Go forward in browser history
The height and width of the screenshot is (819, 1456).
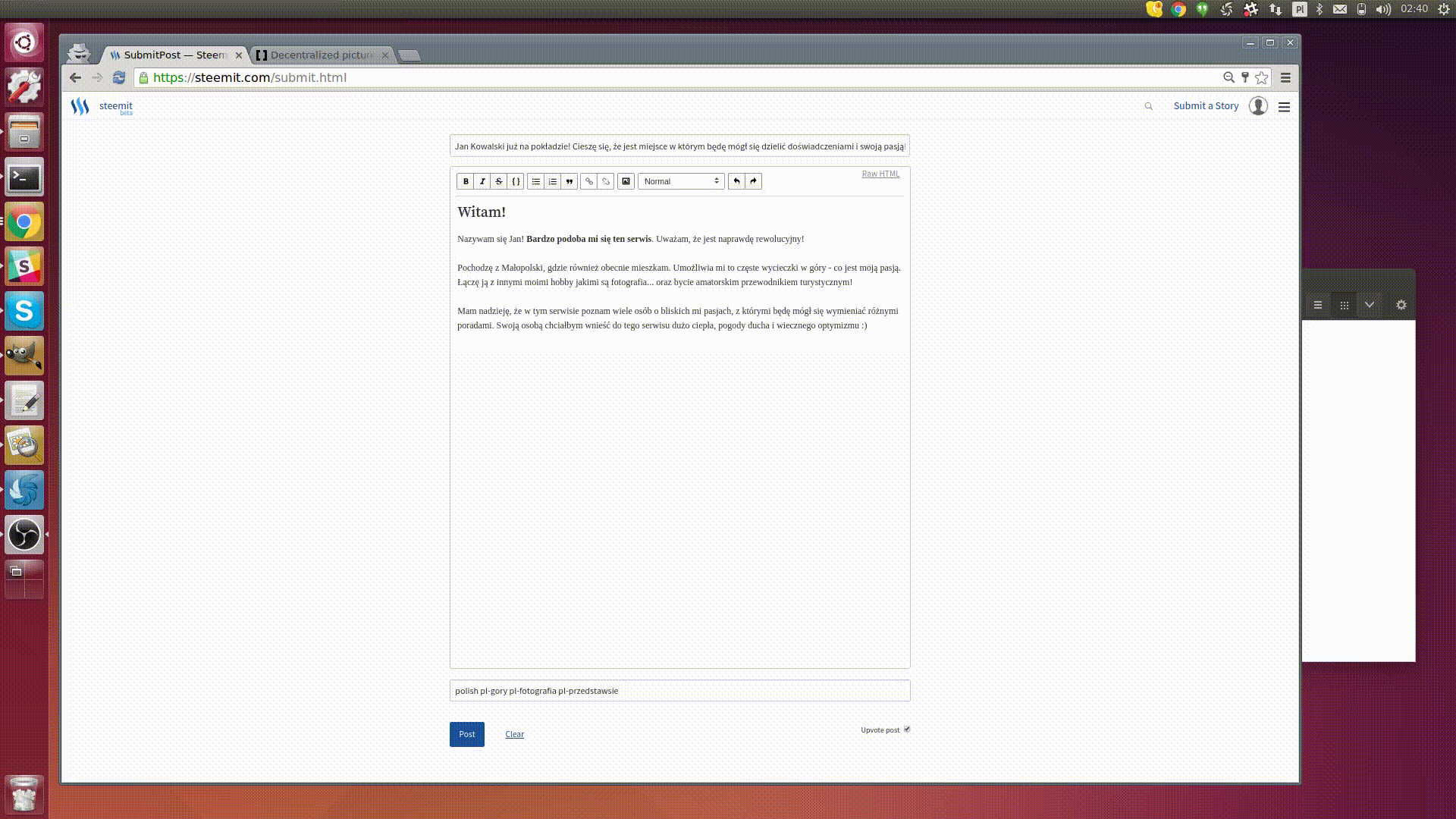coord(97,77)
